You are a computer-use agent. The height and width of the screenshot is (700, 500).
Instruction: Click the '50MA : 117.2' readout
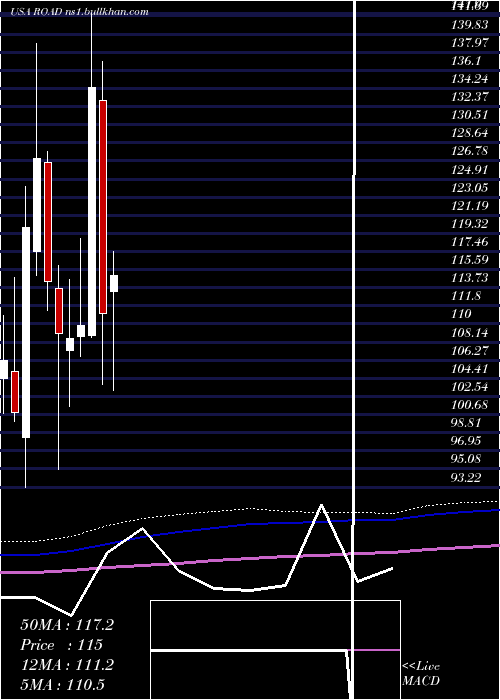pos(67,625)
